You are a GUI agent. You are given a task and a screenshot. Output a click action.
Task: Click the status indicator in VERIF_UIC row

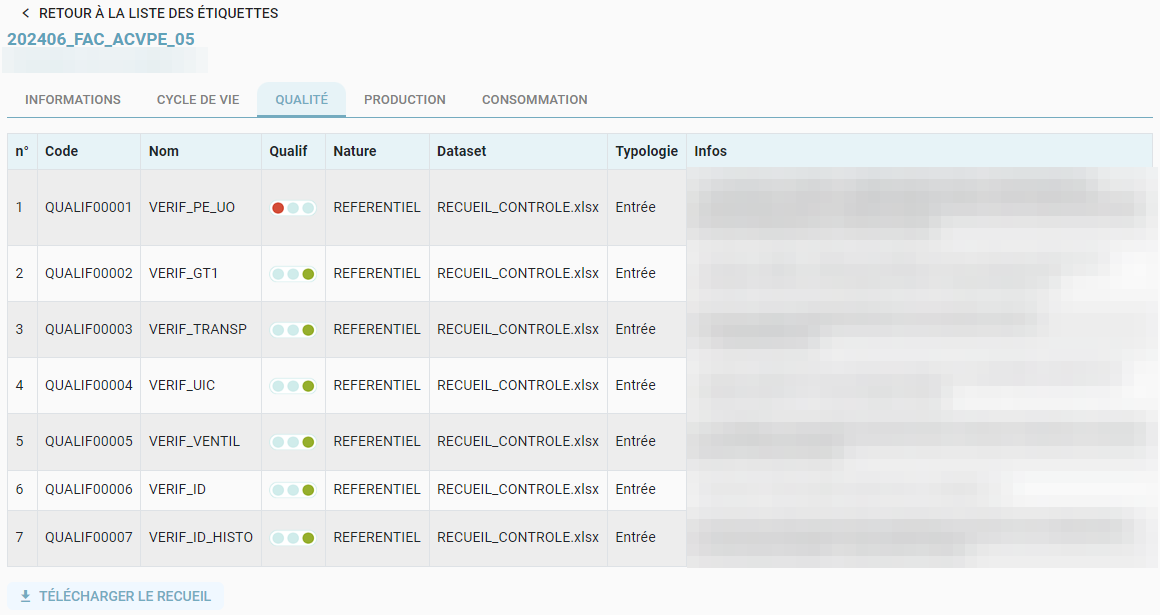(x=293, y=386)
